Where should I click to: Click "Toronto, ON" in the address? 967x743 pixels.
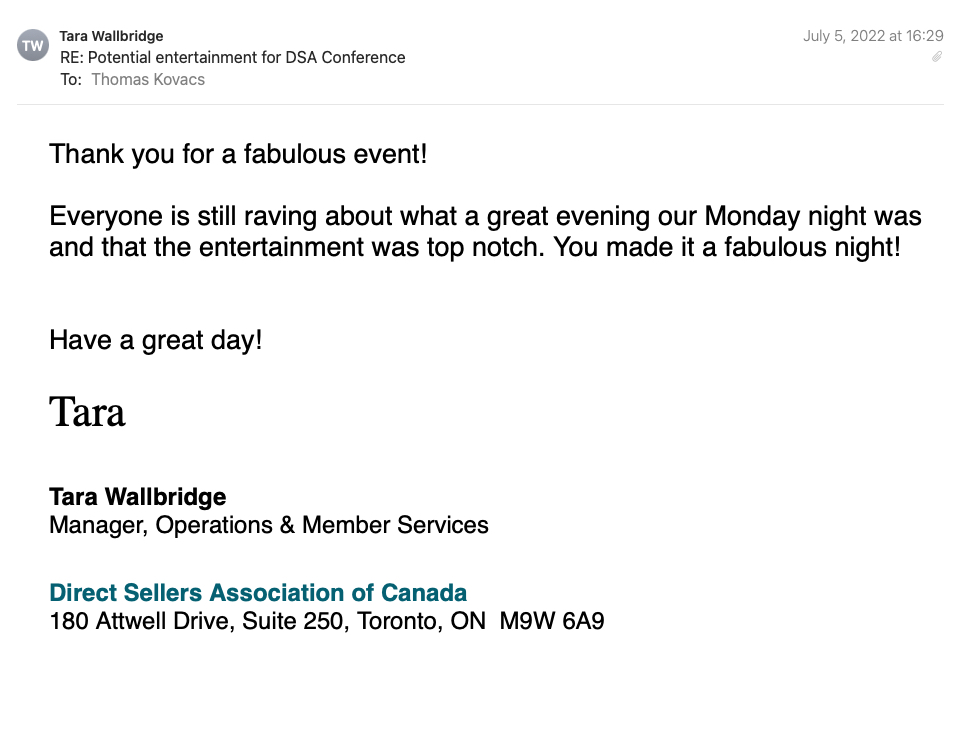(413, 621)
